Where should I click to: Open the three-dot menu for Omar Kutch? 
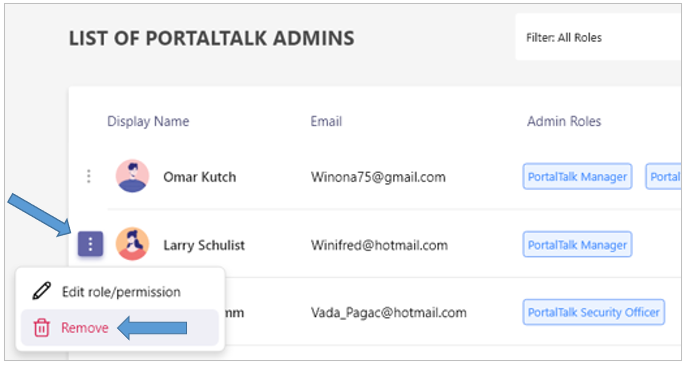tap(89, 176)
